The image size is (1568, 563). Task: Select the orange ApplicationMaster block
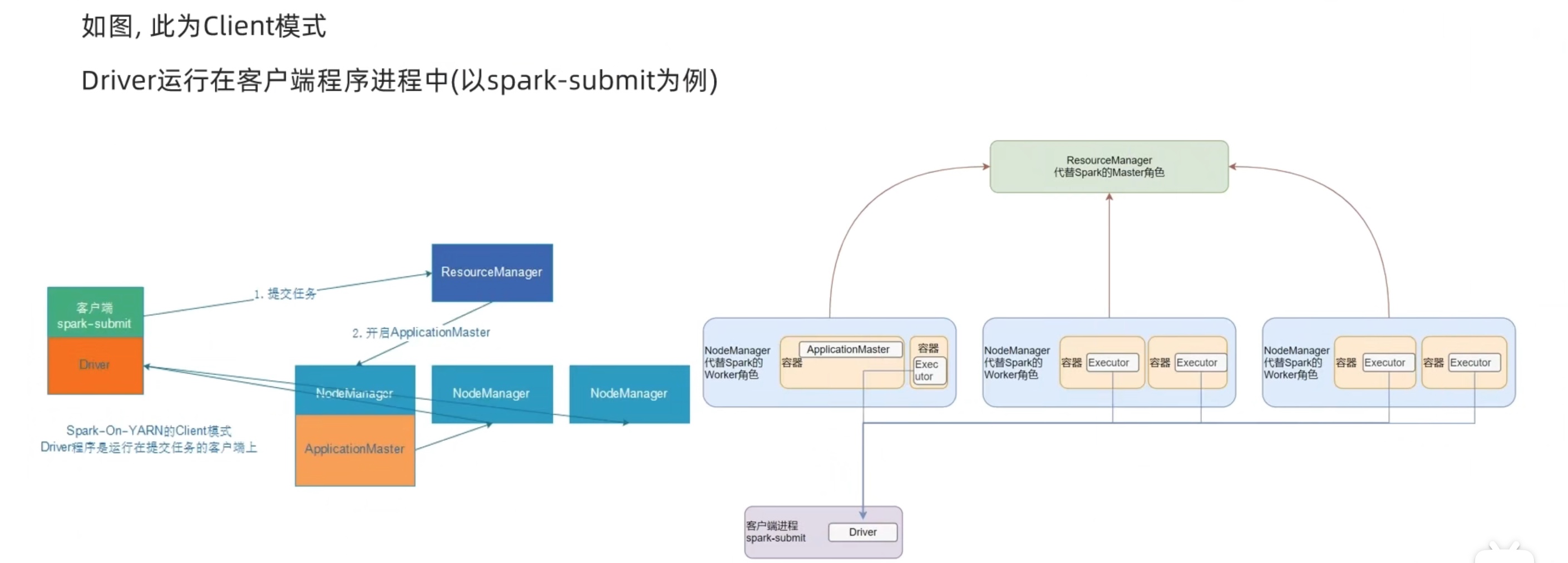pos(355,450)
